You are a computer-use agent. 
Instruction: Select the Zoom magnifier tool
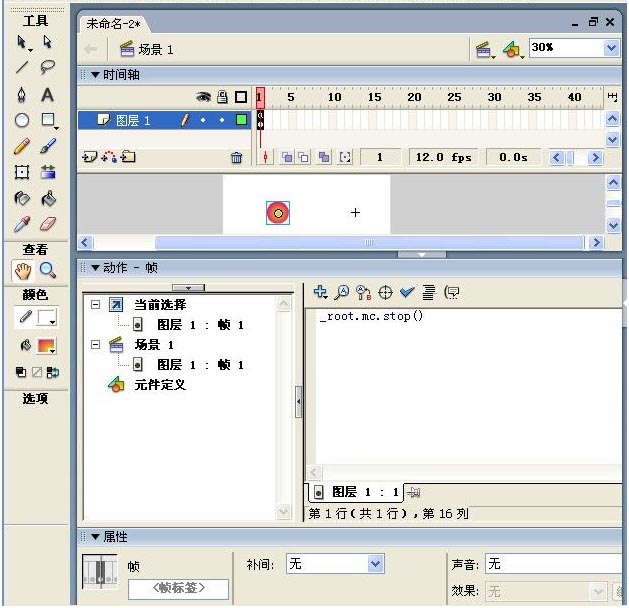point(47,270)
